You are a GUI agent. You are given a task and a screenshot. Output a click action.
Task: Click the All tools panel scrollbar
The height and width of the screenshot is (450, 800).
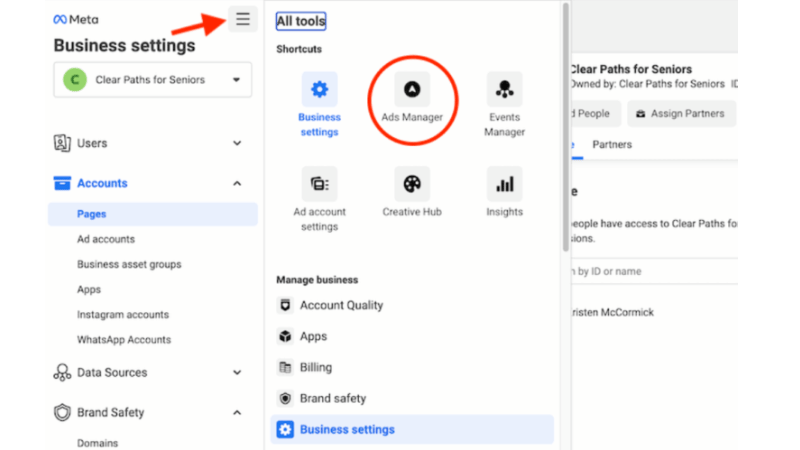(x=565, y=128)
